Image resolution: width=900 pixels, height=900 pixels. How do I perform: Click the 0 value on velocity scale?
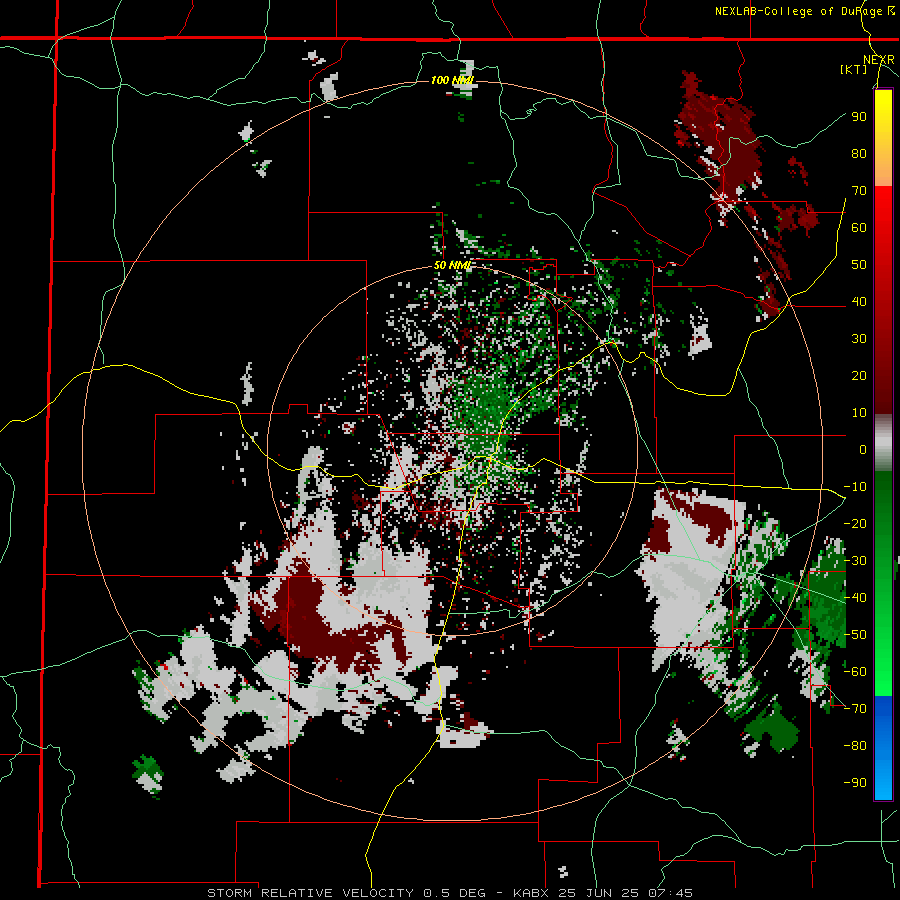pyautogui.click(x=863, y=449)
